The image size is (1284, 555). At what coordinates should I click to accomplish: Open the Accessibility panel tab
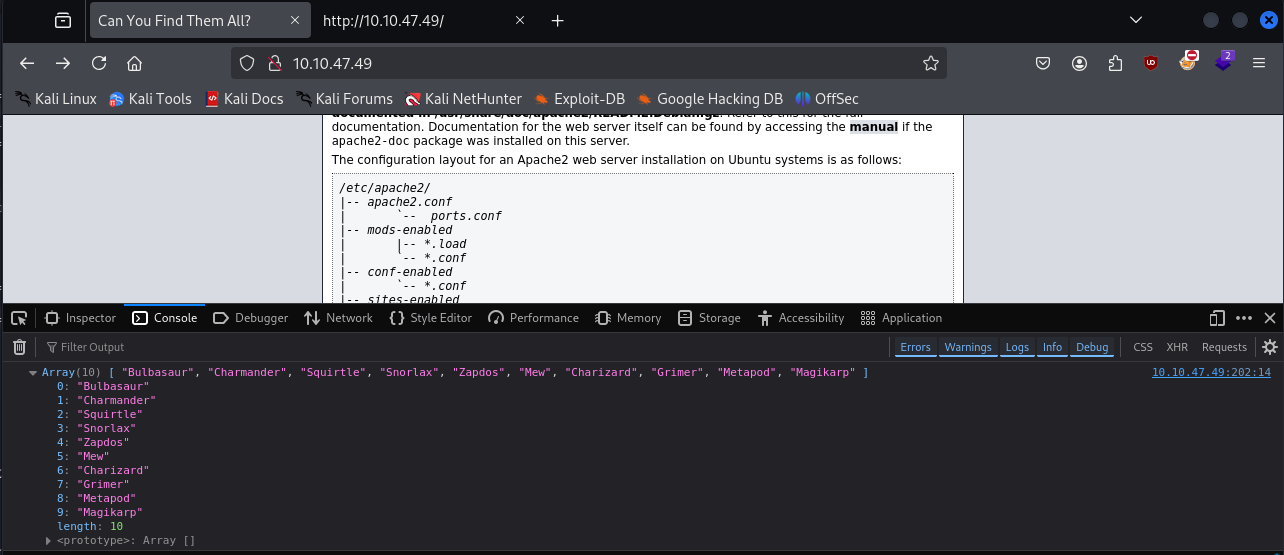801,318
